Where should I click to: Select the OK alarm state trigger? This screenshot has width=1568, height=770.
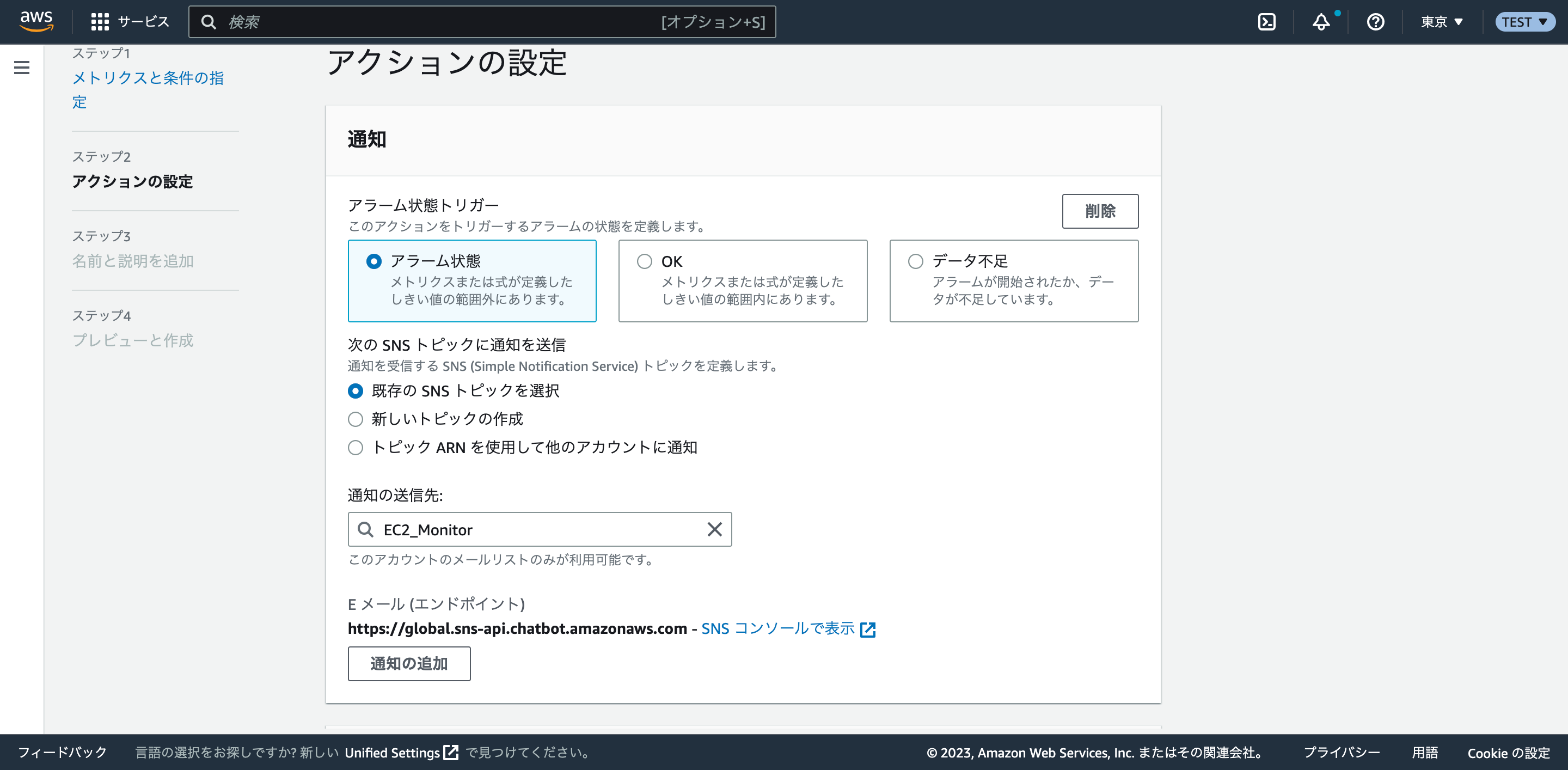(x=645, y=261)
